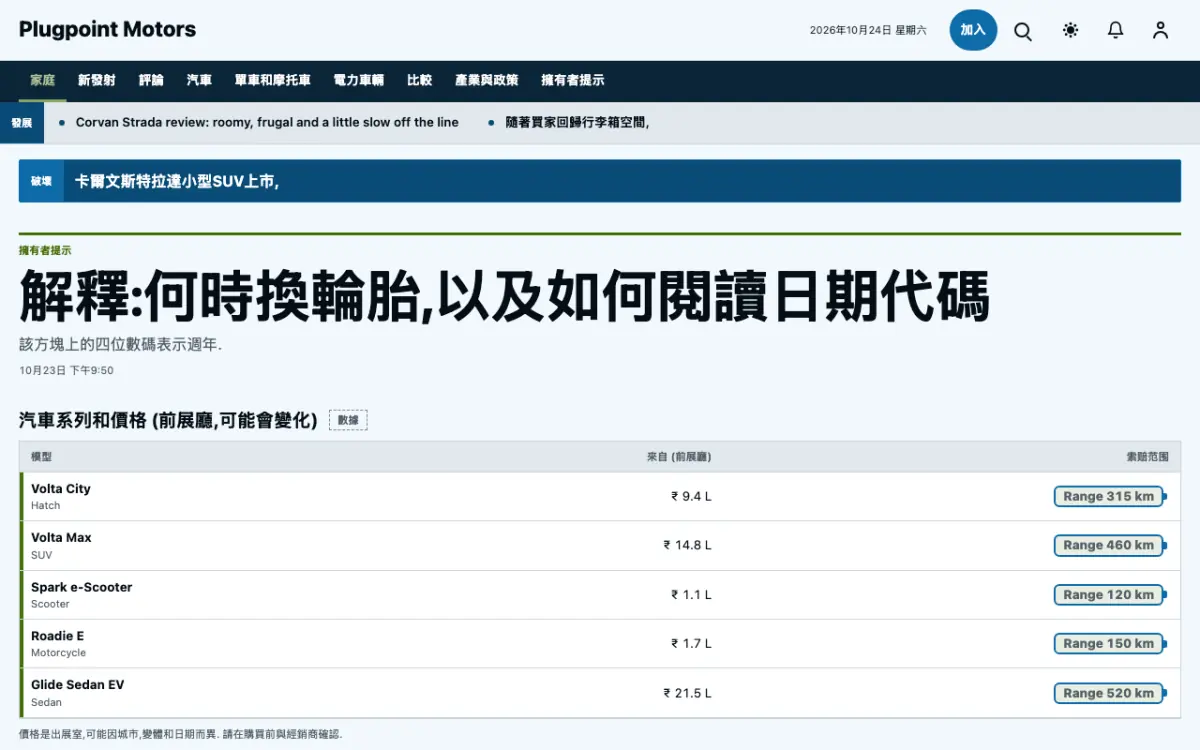Screen dimensions: 1200x750
Task: Click the 汽車系列和價格 table title
Action: coord(168,420)
